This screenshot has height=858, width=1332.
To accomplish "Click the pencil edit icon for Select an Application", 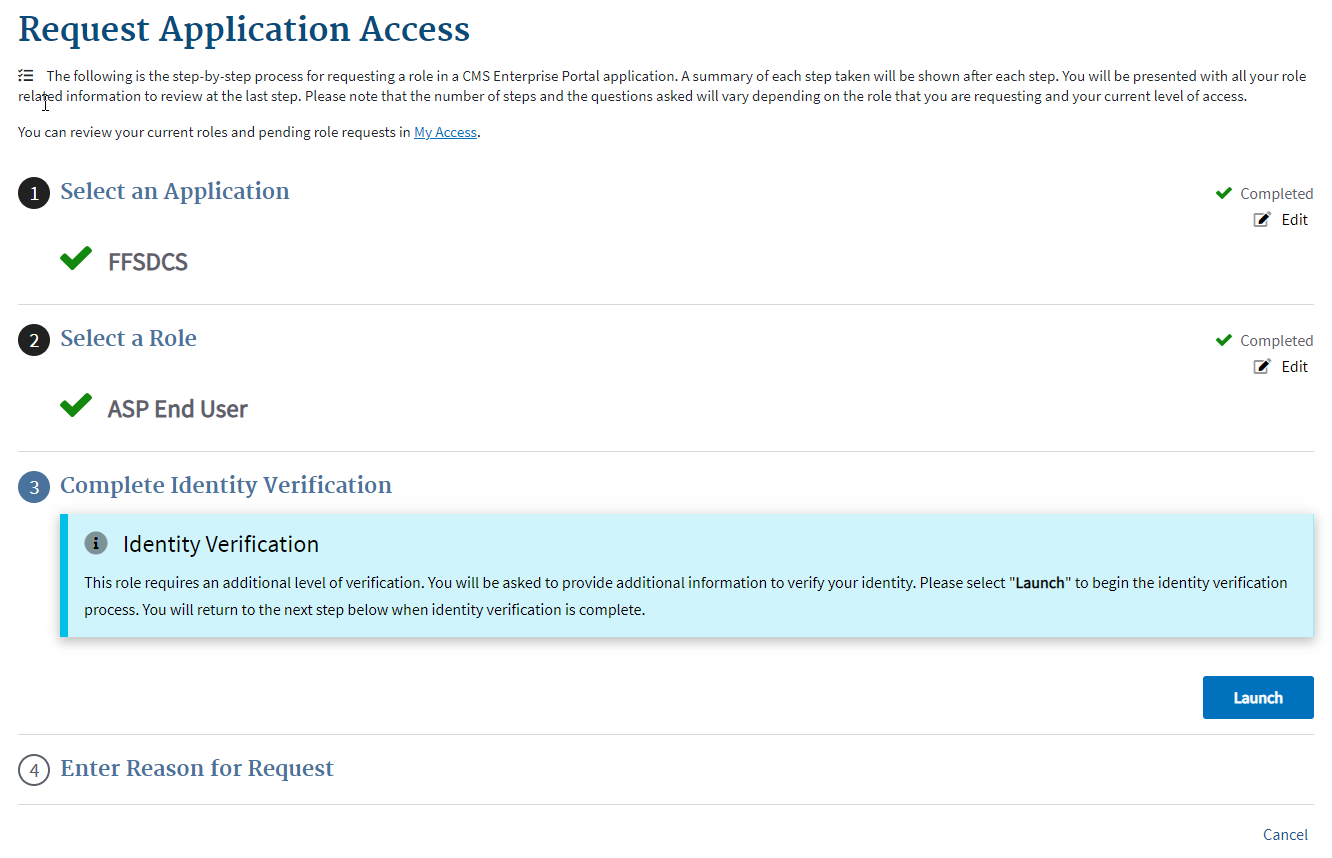I will point(1262,220).
